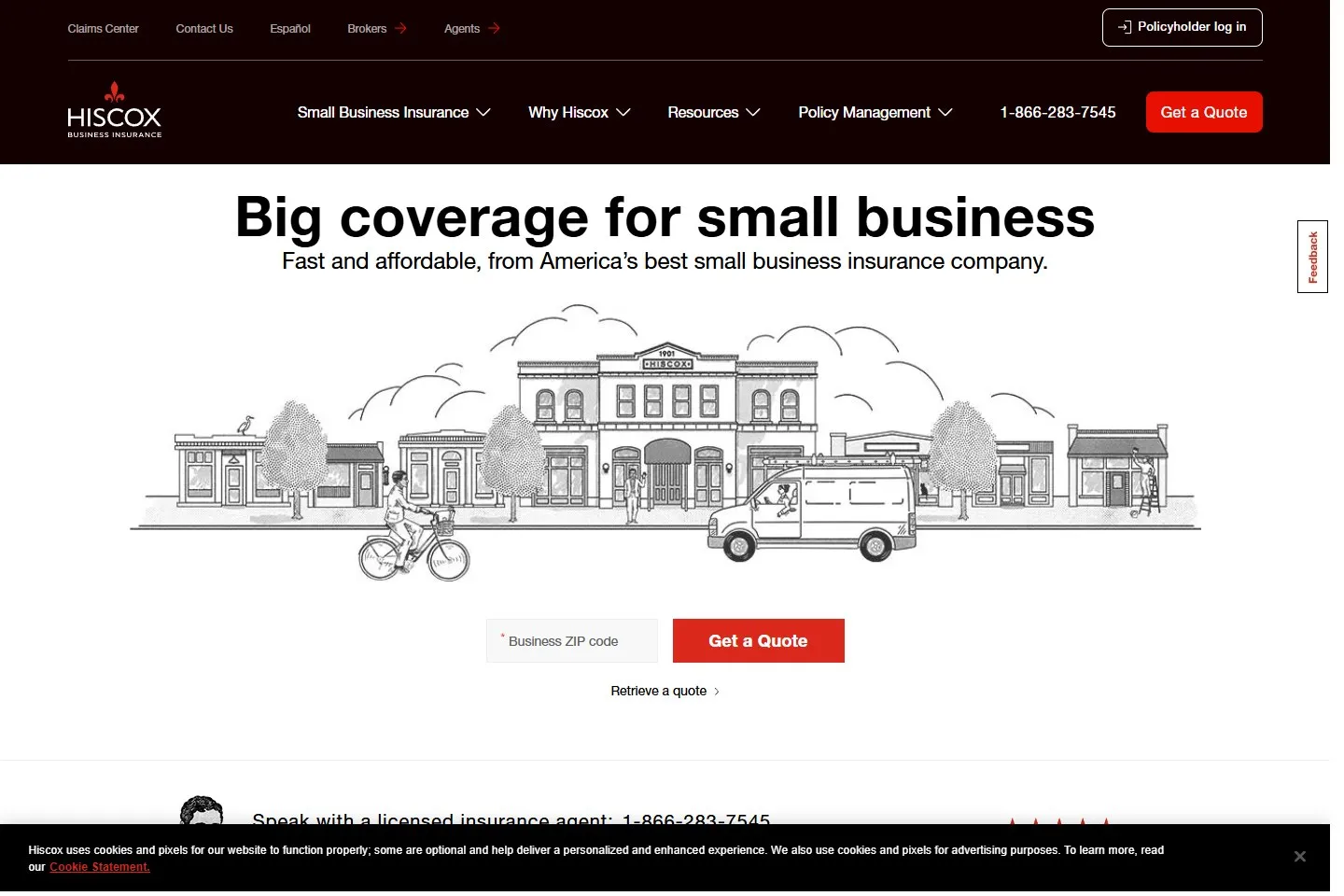The image size is (1344, 896).
Task: Click the red arrow next to Brokers
Action: pos(400,28)
